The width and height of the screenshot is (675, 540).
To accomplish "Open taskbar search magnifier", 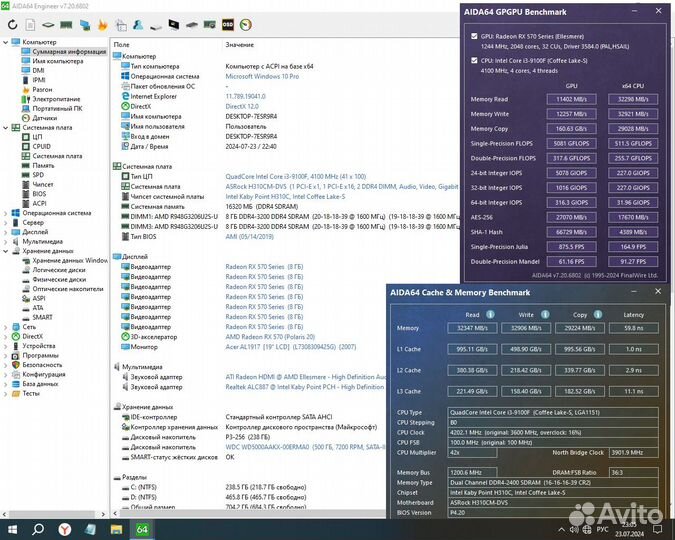I will click(38, 529).
